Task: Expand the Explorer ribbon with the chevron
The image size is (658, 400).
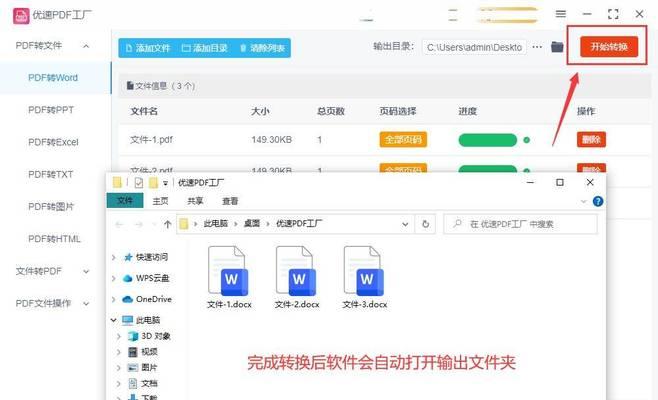Action: click(x=583, y=202)
